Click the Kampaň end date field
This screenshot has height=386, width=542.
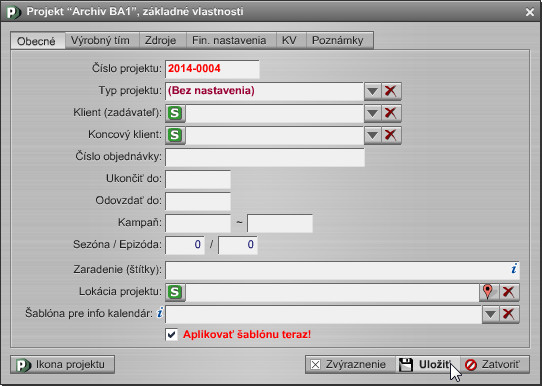pyautogui.click(x=280, y=223)
